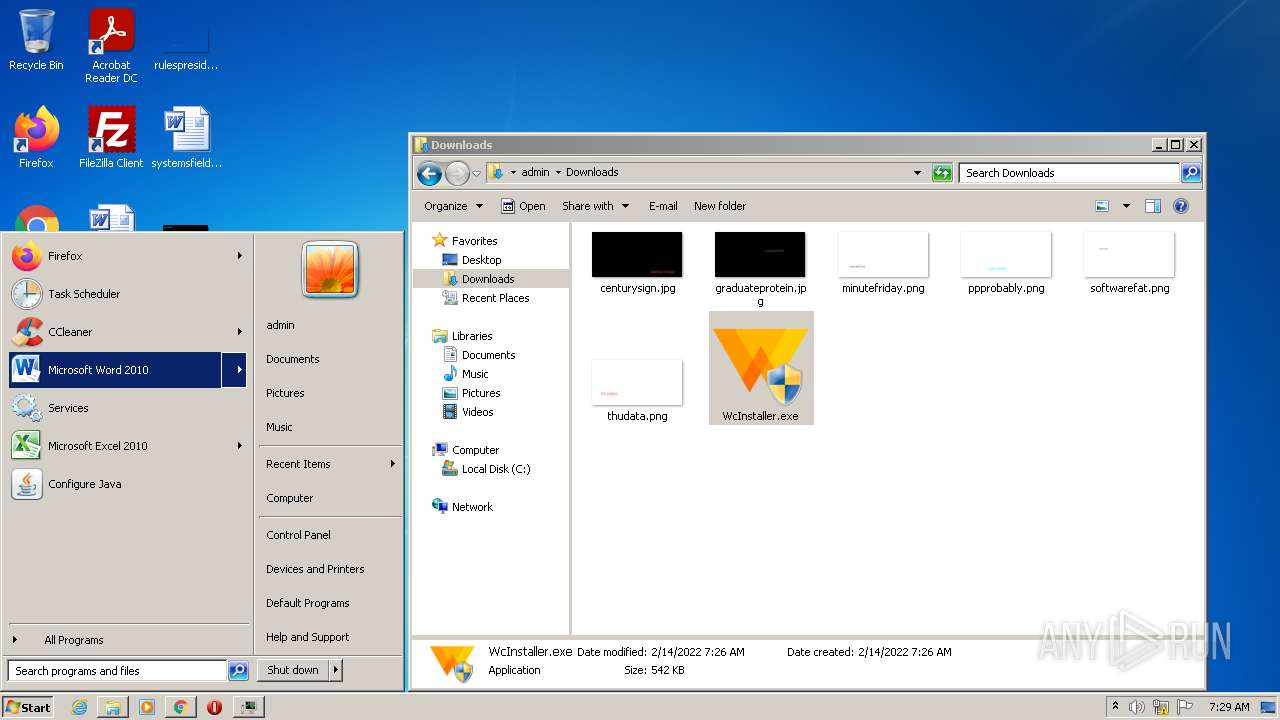Click the refresh button beside address bar
This screenshot has height=720, width=1280.
pyautogui.click(x=942, y=173)
